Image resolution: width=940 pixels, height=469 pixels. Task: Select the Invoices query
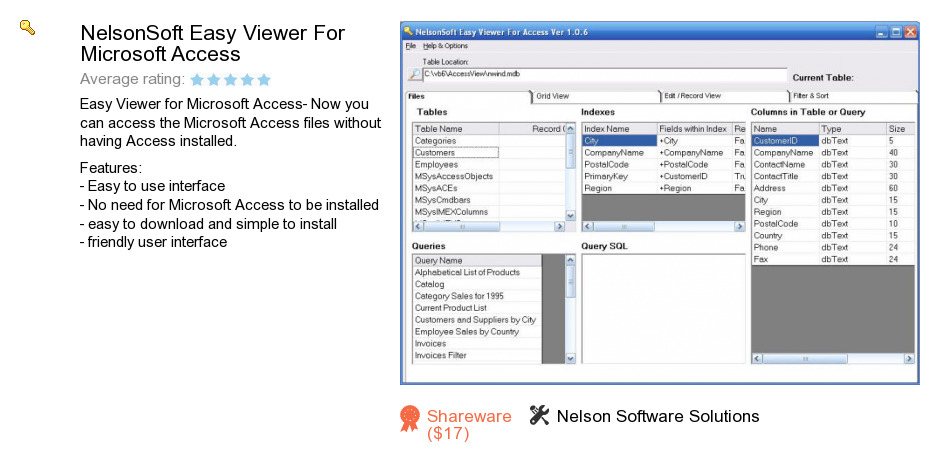pyautogui.click(x=477, y=344)
